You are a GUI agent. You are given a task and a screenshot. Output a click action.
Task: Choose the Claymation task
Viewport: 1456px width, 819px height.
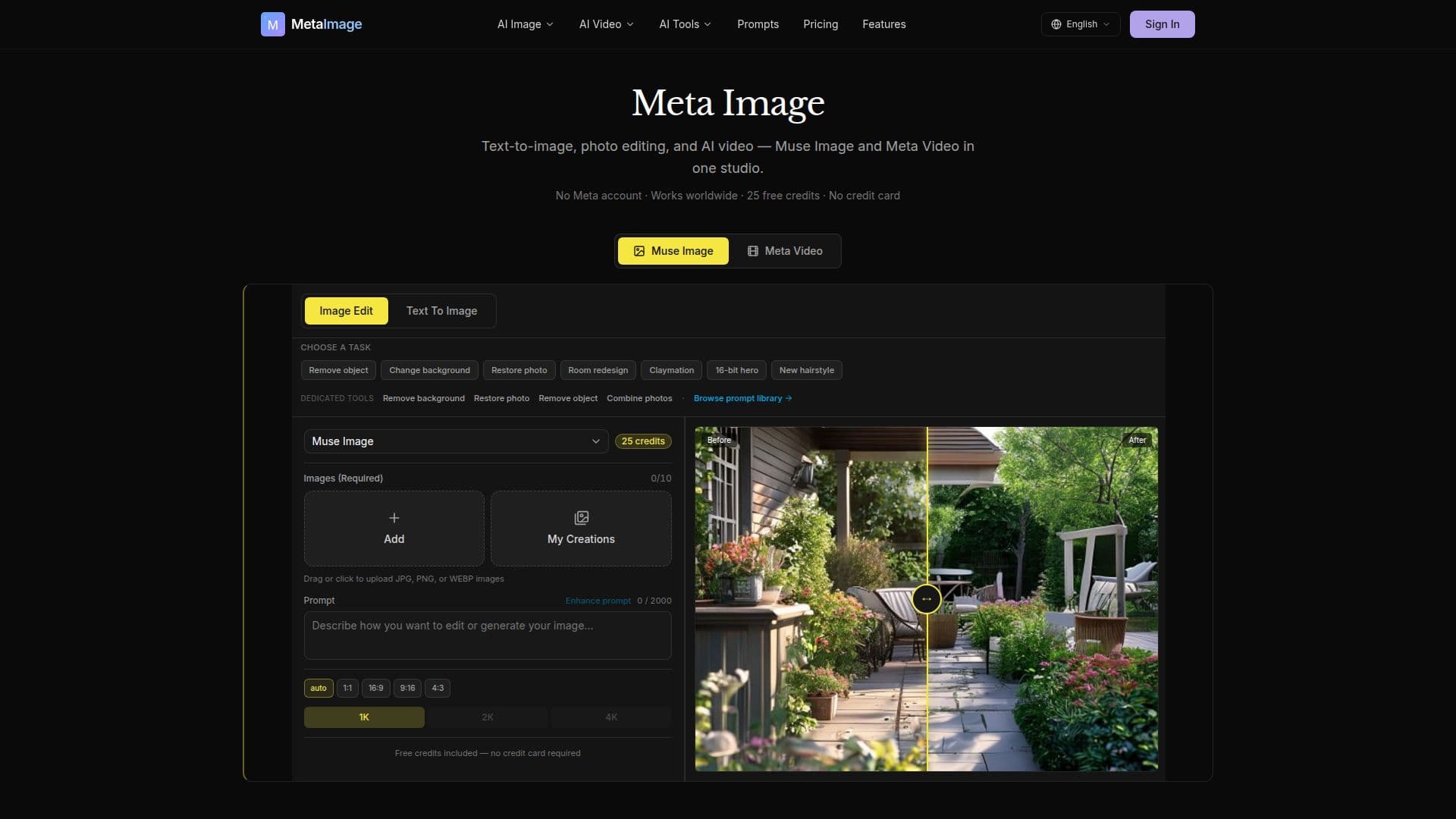[x=672, y=370]
